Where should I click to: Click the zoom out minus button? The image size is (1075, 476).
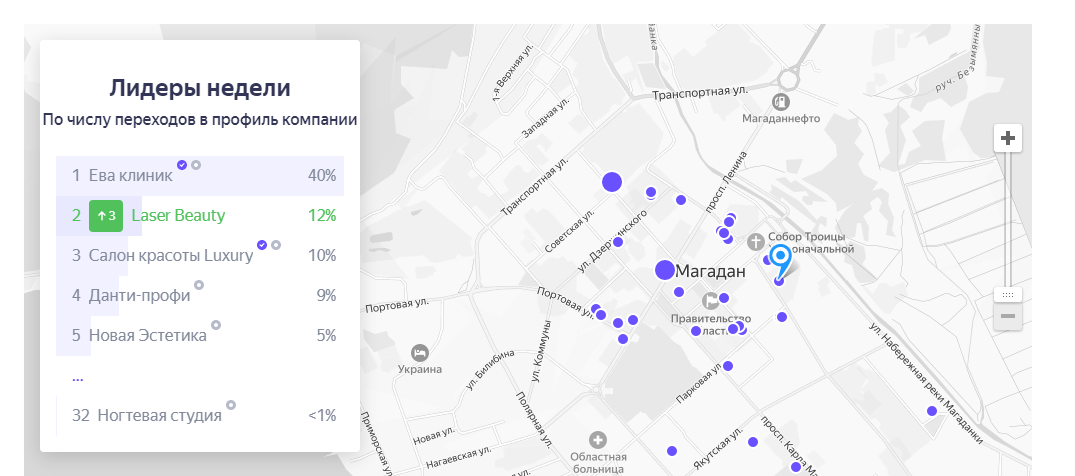point(1008,316)
